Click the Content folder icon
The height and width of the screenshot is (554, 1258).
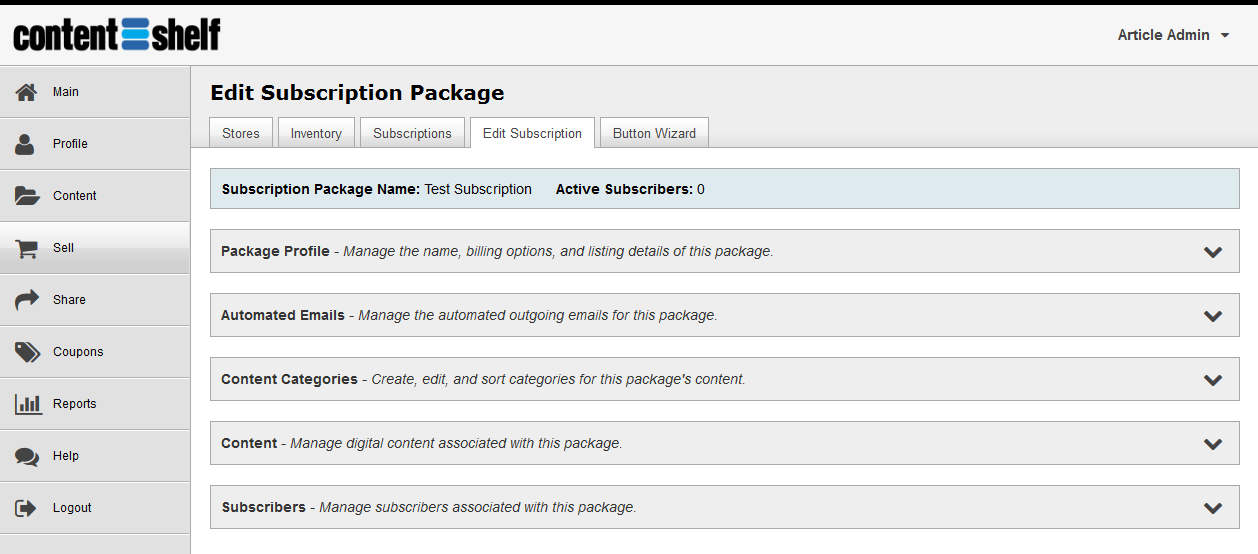[27, 196]
